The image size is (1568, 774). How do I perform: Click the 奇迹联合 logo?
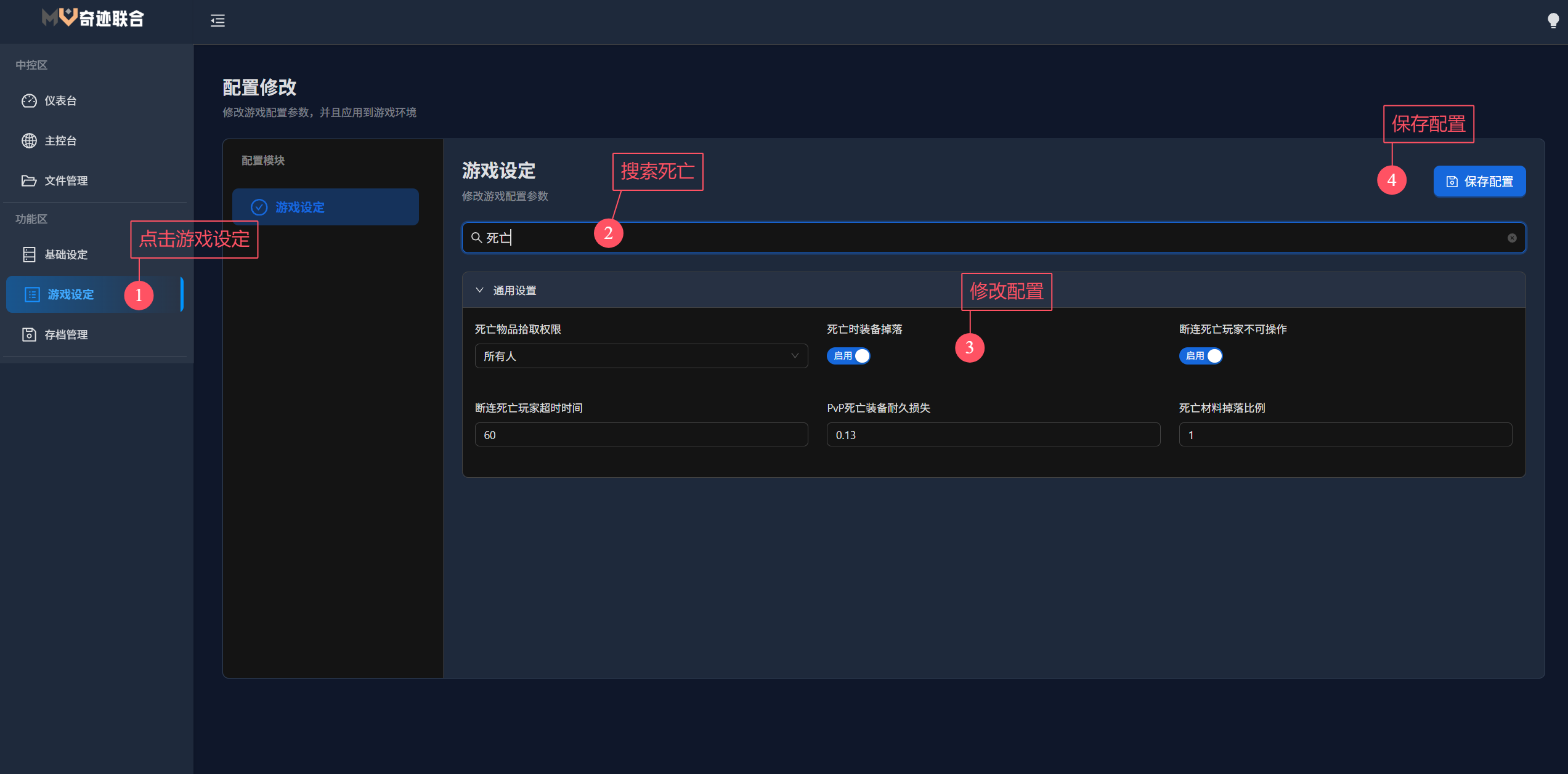click(93, 18)
